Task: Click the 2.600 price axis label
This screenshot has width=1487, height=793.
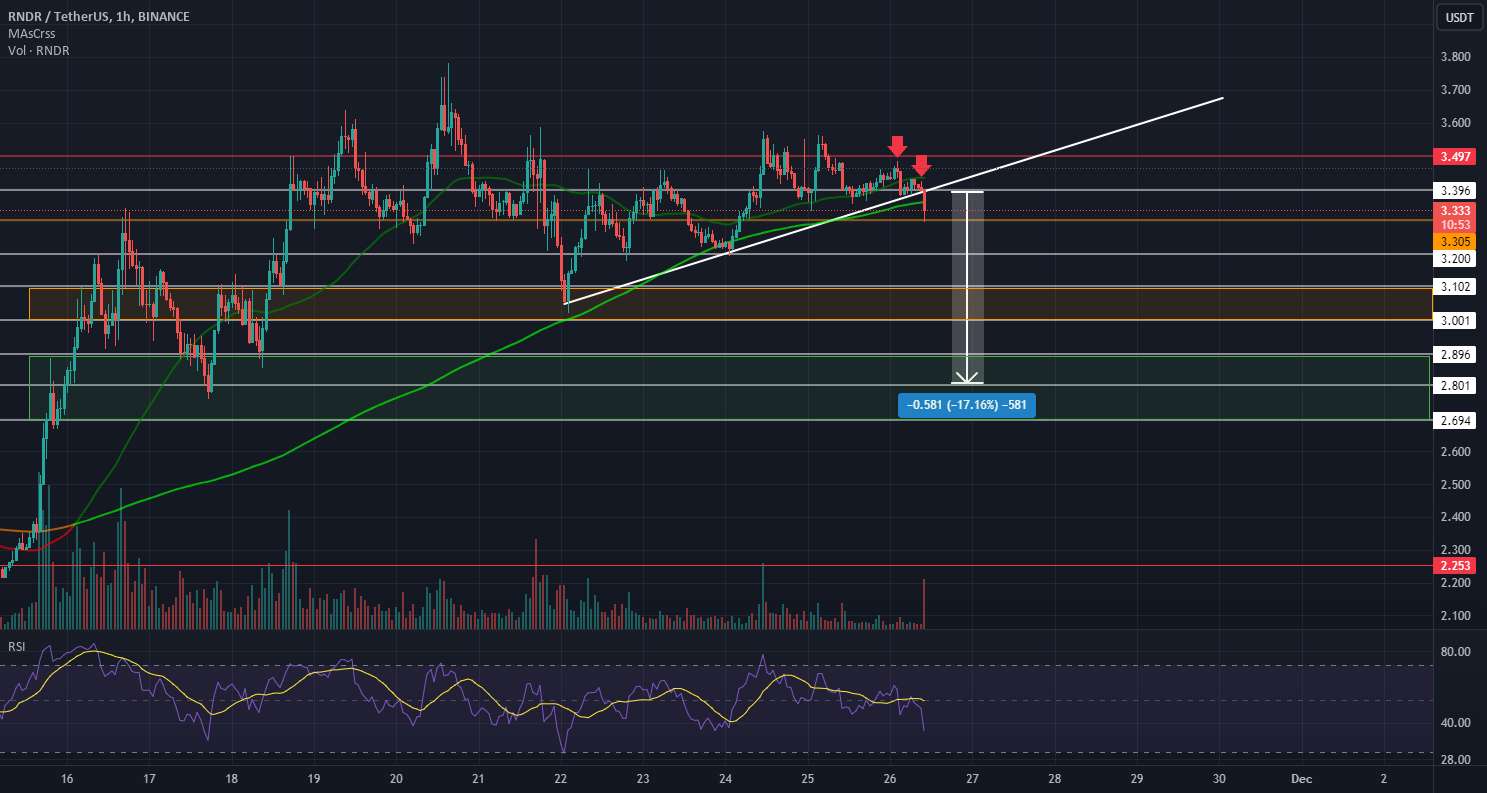Action: [1455, 452]
